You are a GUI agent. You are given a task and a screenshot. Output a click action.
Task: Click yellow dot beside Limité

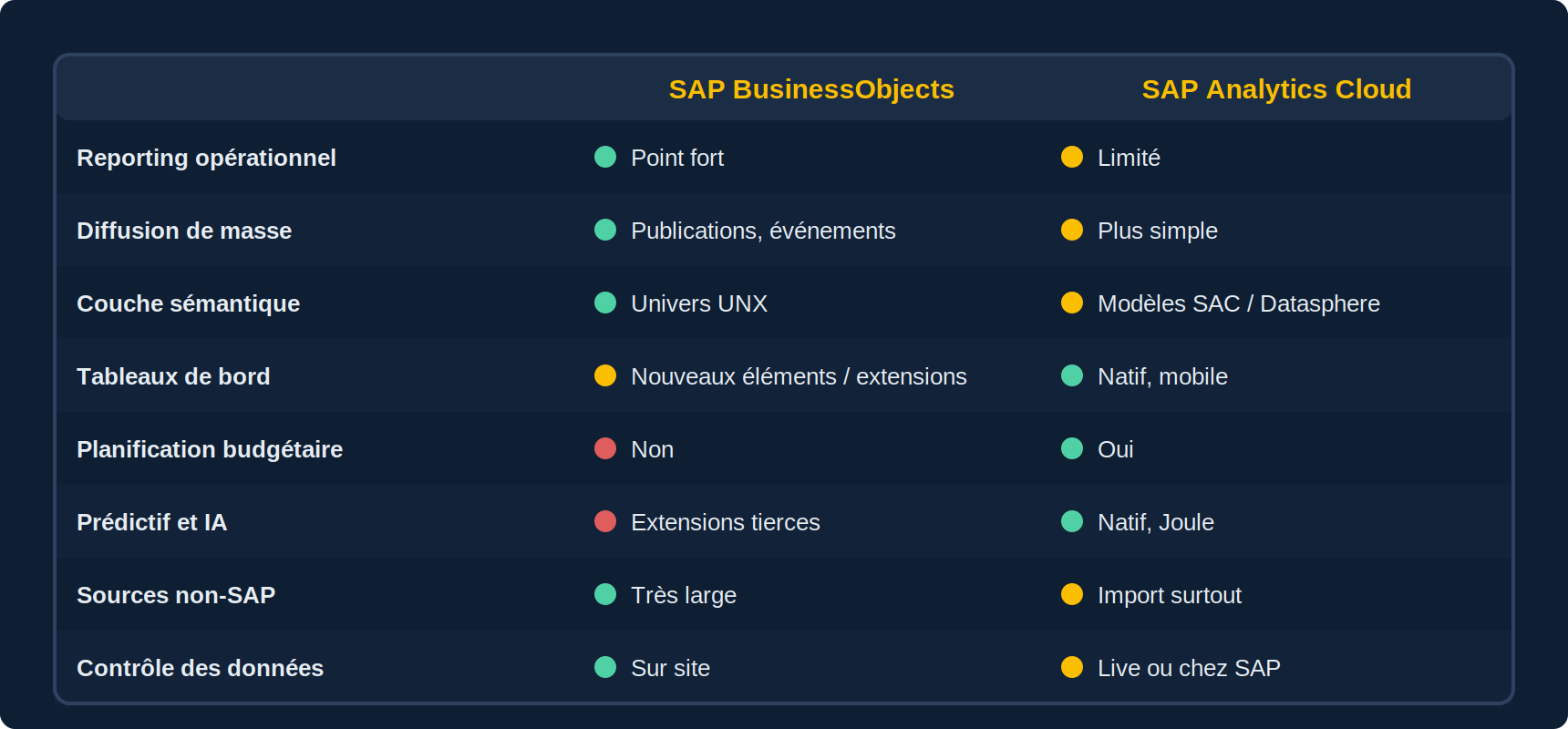[x=1072, y=157]
